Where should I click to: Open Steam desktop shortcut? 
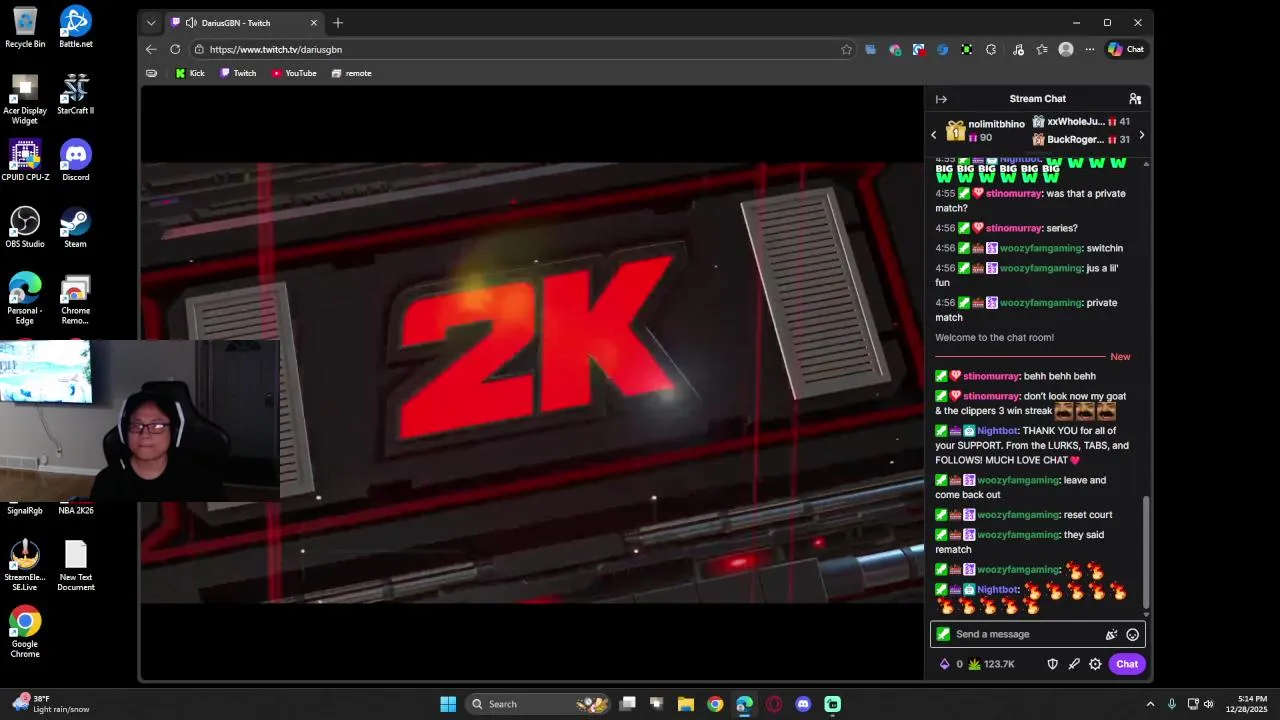(76, 227)
